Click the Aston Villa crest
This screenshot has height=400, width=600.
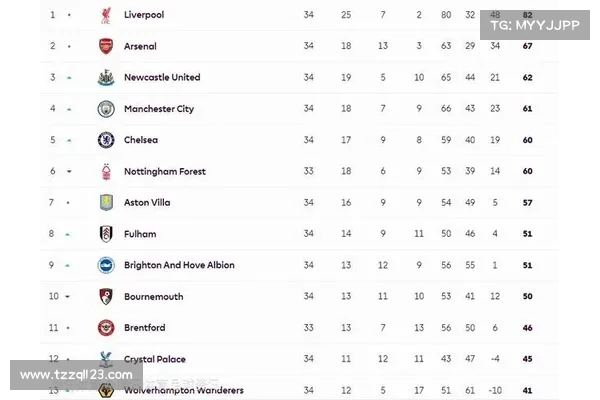(106, 202)
